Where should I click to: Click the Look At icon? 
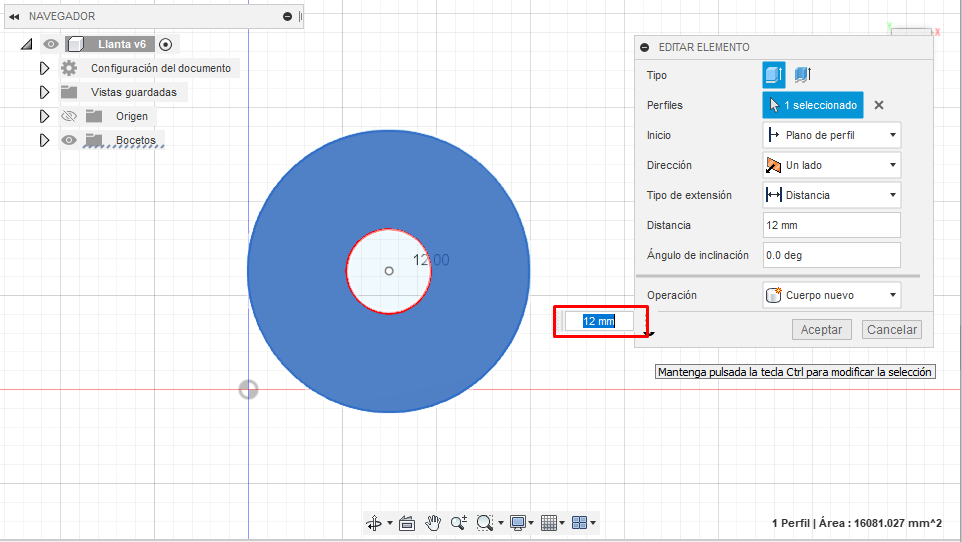click(407, 523)
